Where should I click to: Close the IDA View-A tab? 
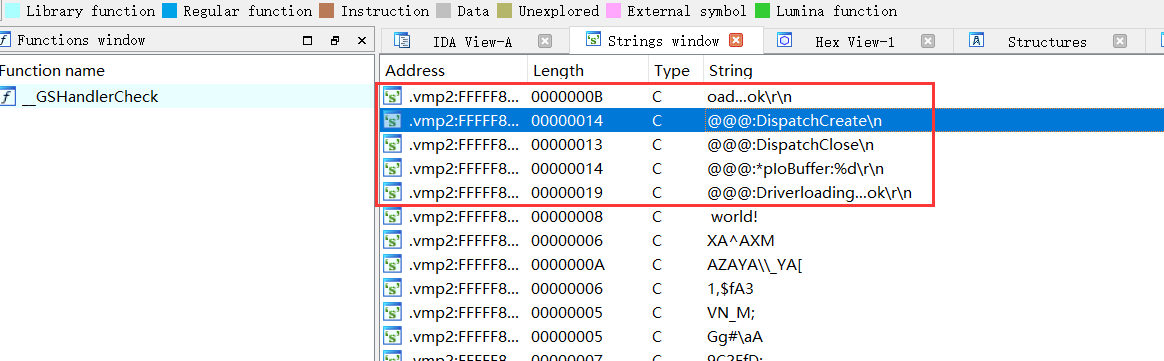coord(544,42)
